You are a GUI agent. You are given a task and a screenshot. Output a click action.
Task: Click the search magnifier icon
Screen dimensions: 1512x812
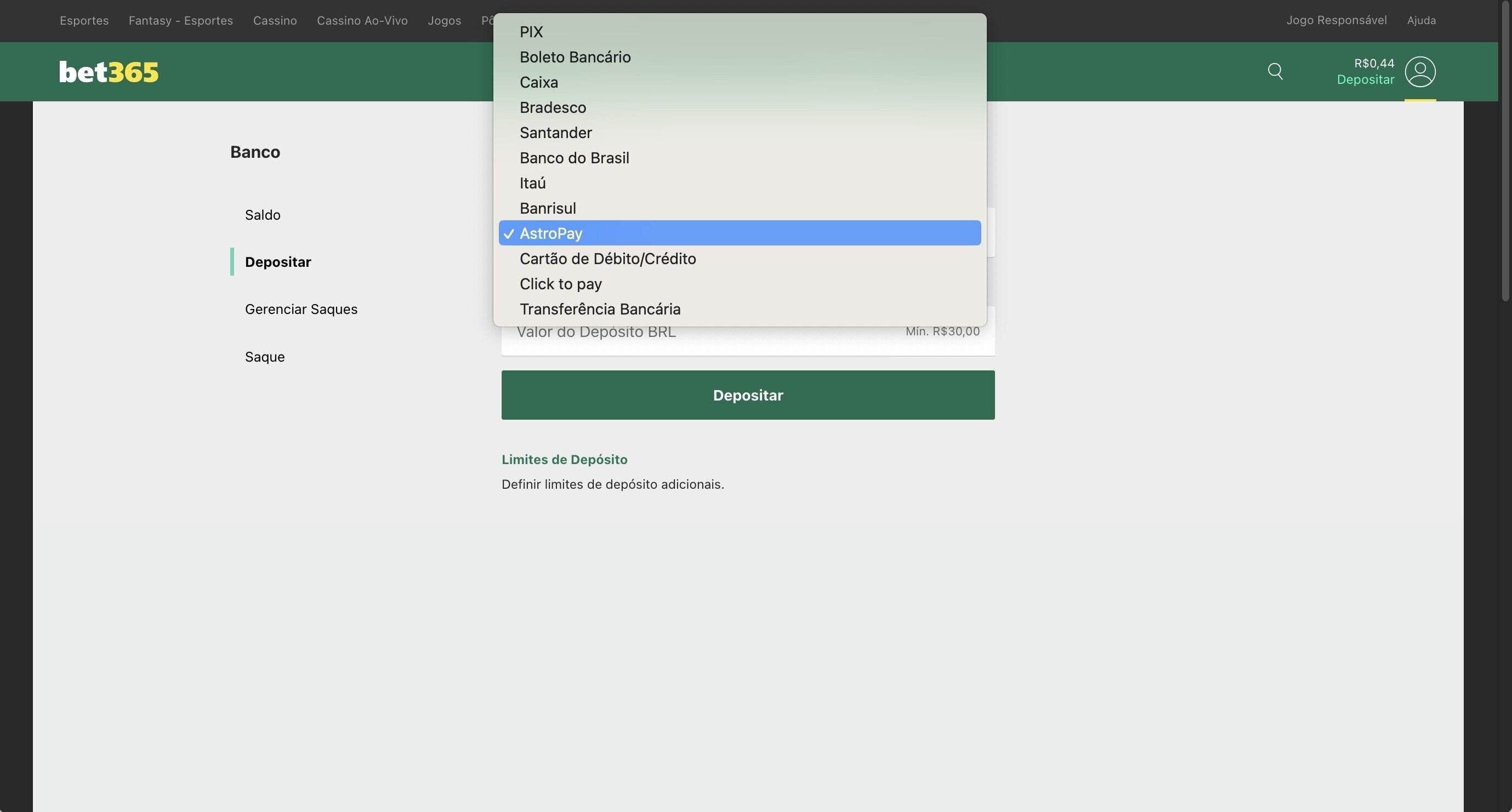click(x=1275, y=72)
